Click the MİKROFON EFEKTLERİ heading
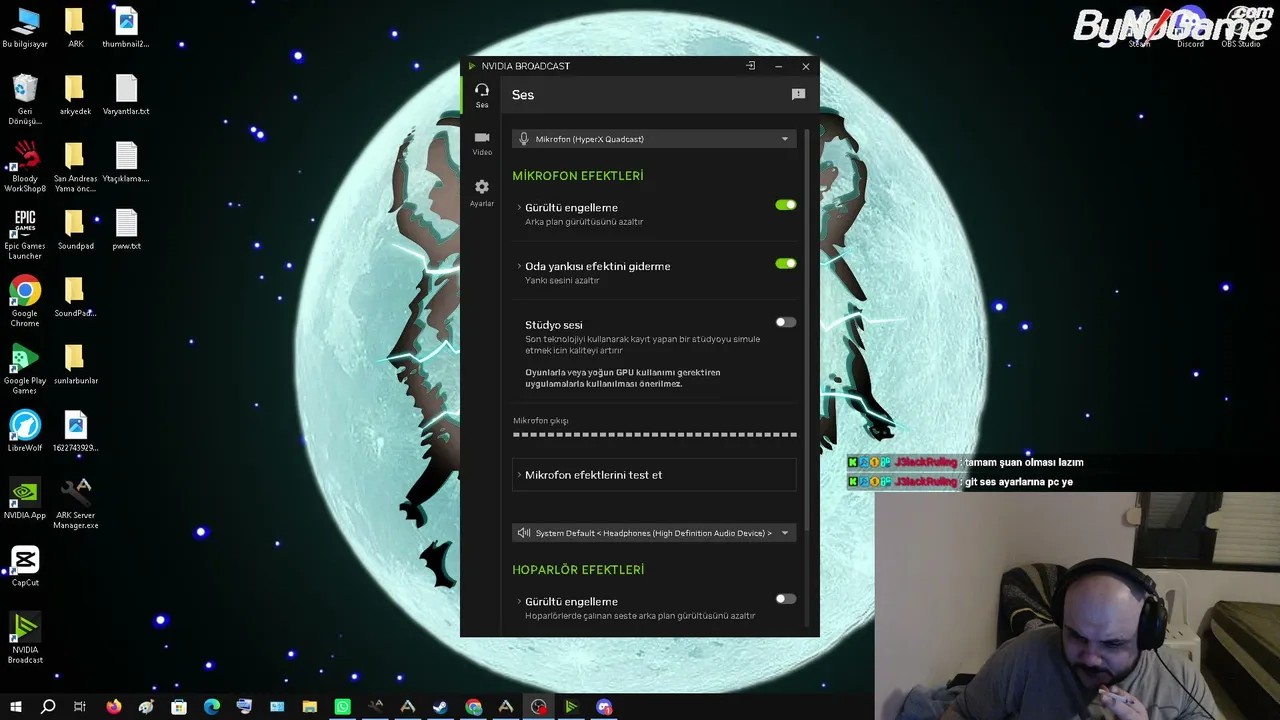Screen dimensions: 1280x720 point(578,176)
